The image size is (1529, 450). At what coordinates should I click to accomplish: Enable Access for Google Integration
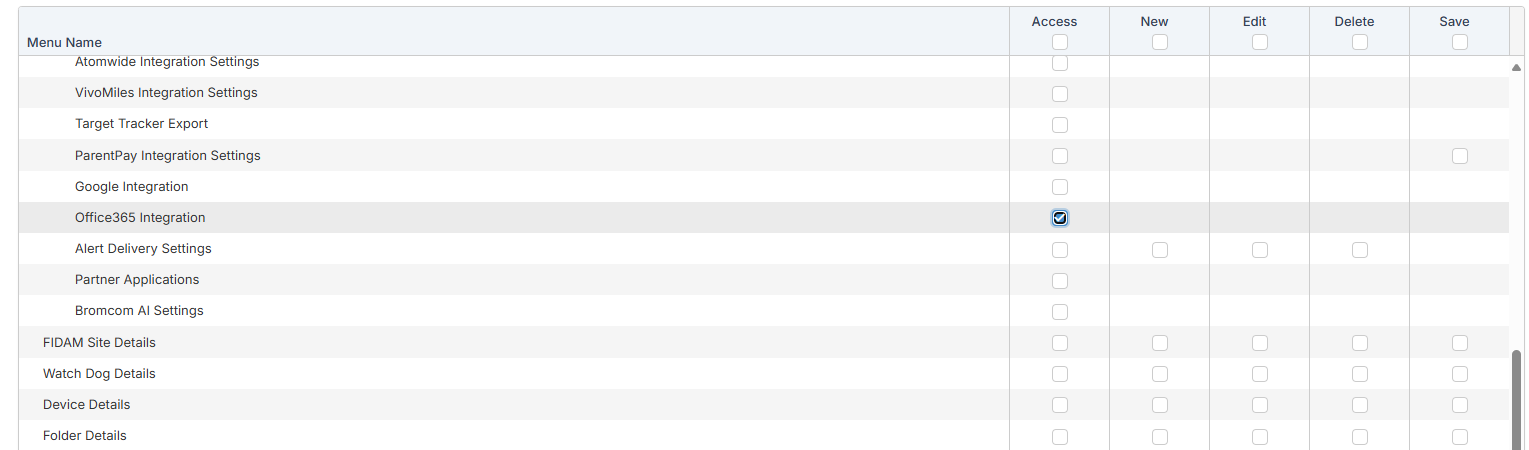[x=1060, y=187]
